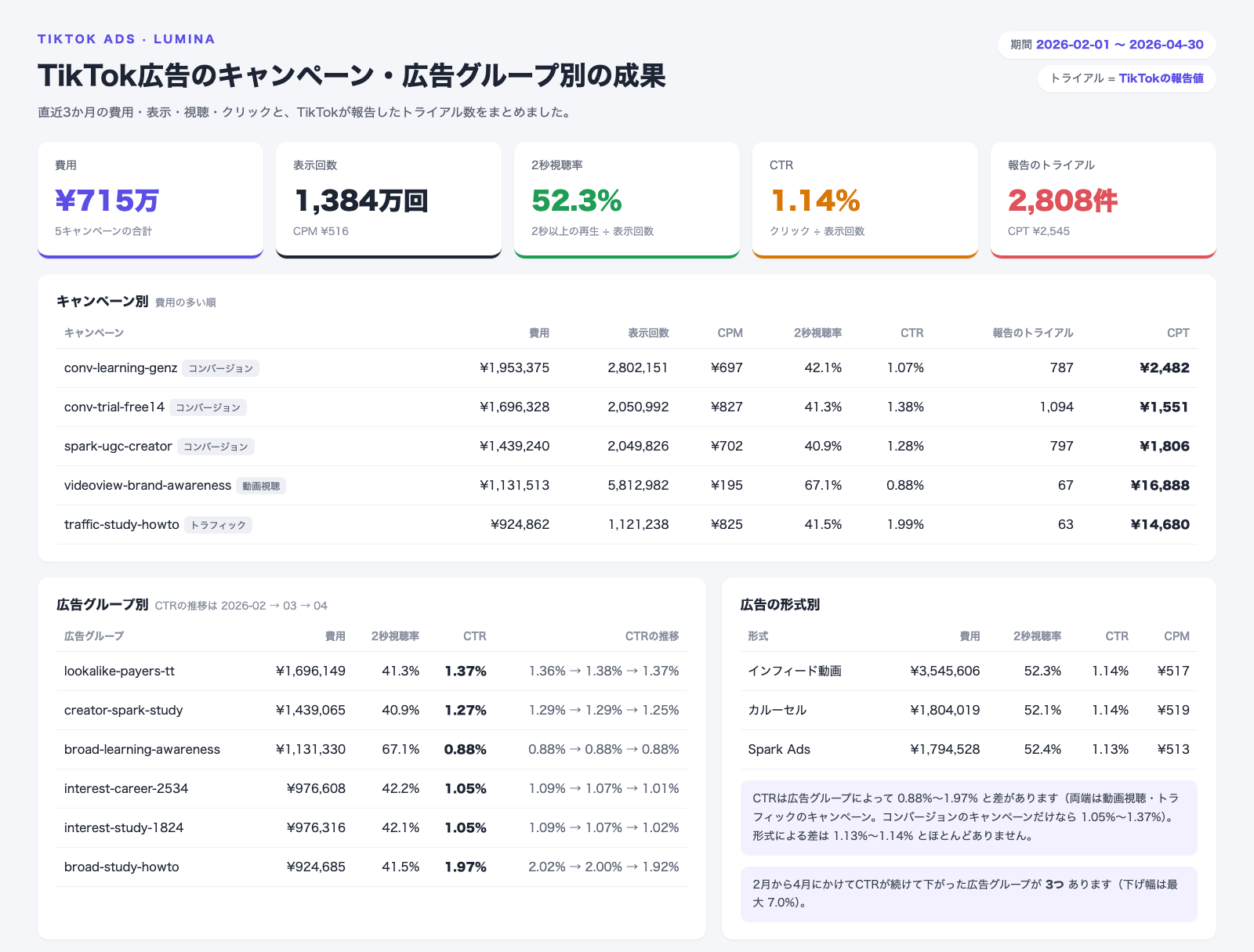Screen dimensions: 1254x952
Task: Click the note about 3つ ad groups with falling CTR
Action: pos(969,894)
